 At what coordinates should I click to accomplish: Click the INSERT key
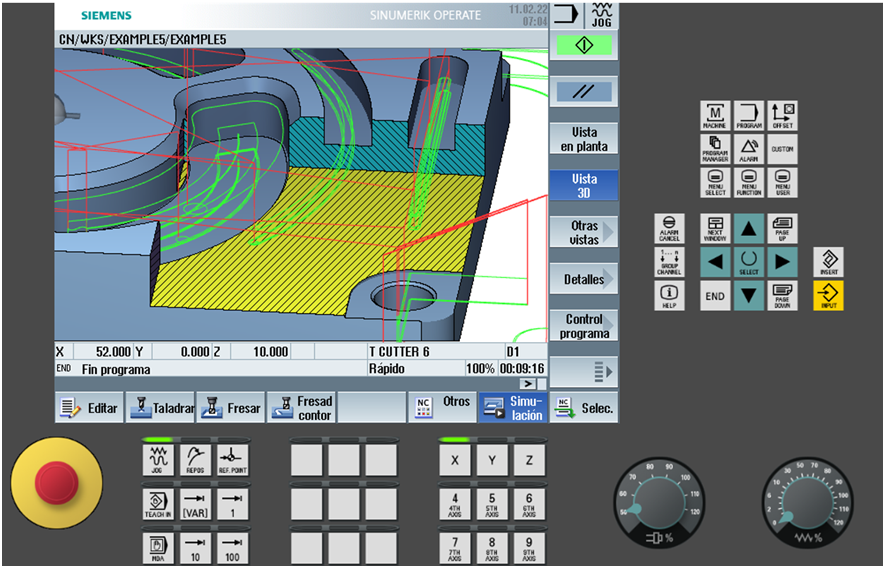click(x=829, y=262)
